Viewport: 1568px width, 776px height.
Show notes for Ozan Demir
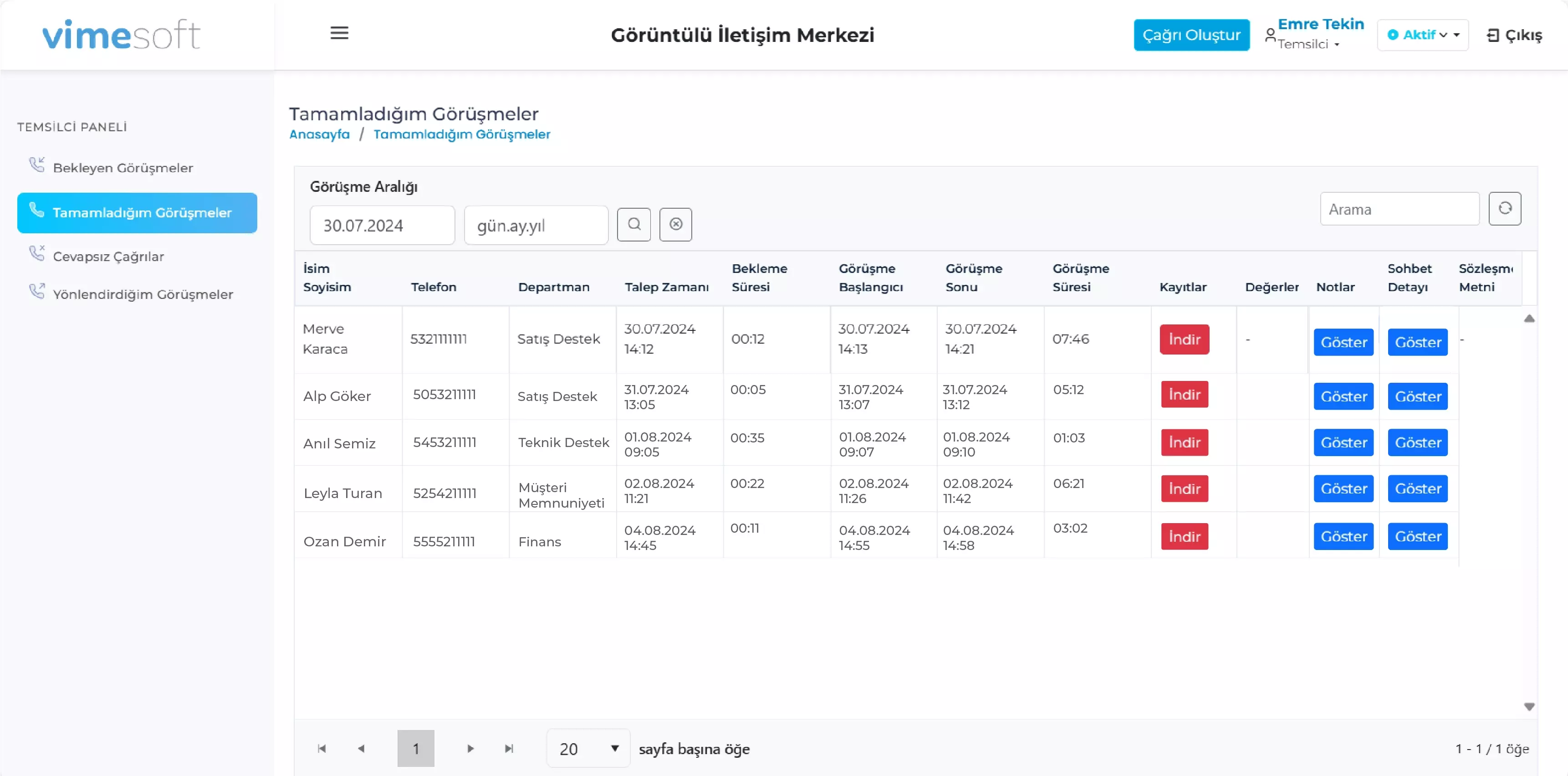tap(1343, 537)
